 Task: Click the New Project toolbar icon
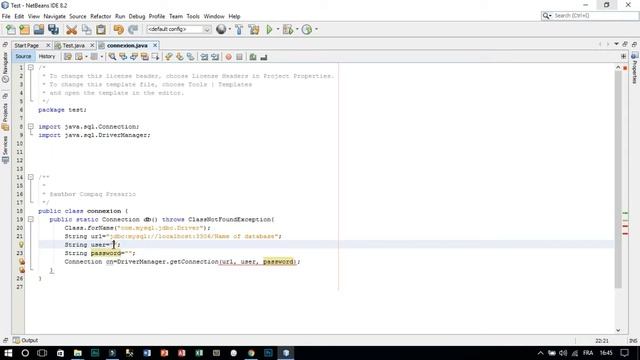click(24, 29)
